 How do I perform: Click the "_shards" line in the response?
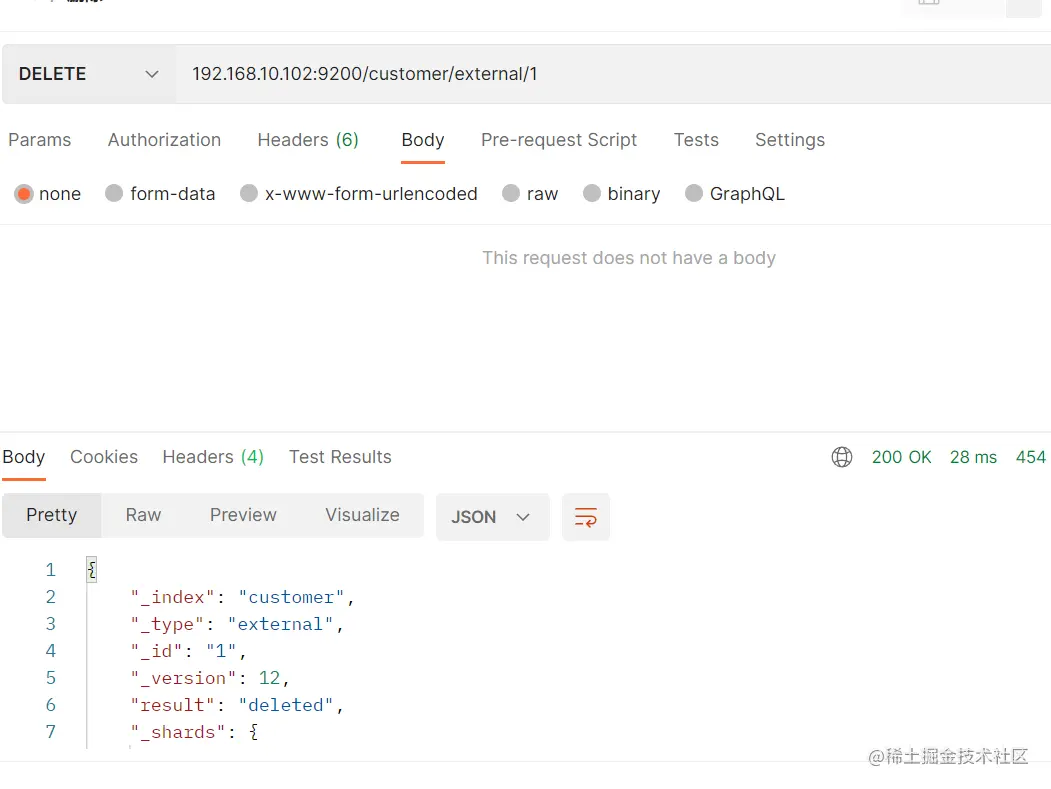194,732
